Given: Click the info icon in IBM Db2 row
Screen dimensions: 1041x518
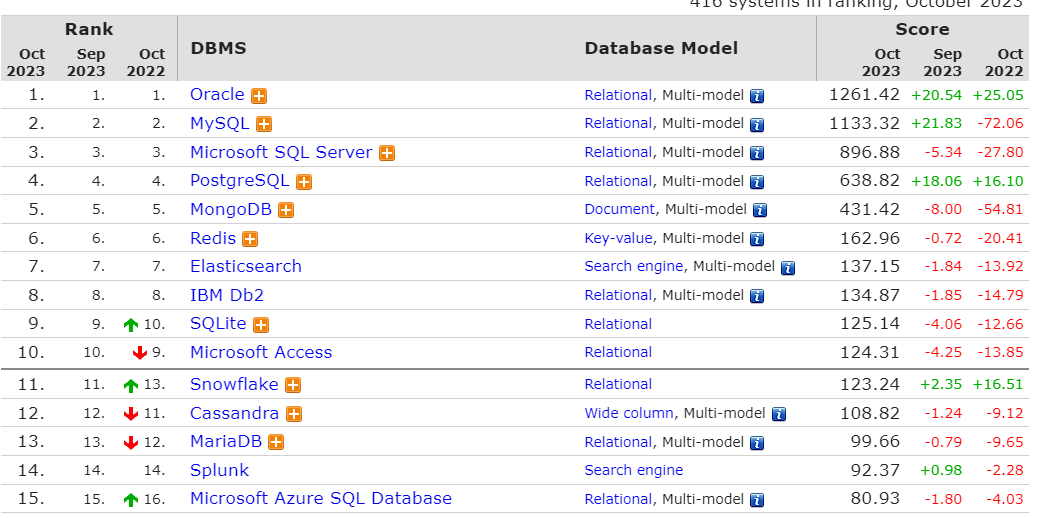Looking at the screenshot, I should (757, 296).
